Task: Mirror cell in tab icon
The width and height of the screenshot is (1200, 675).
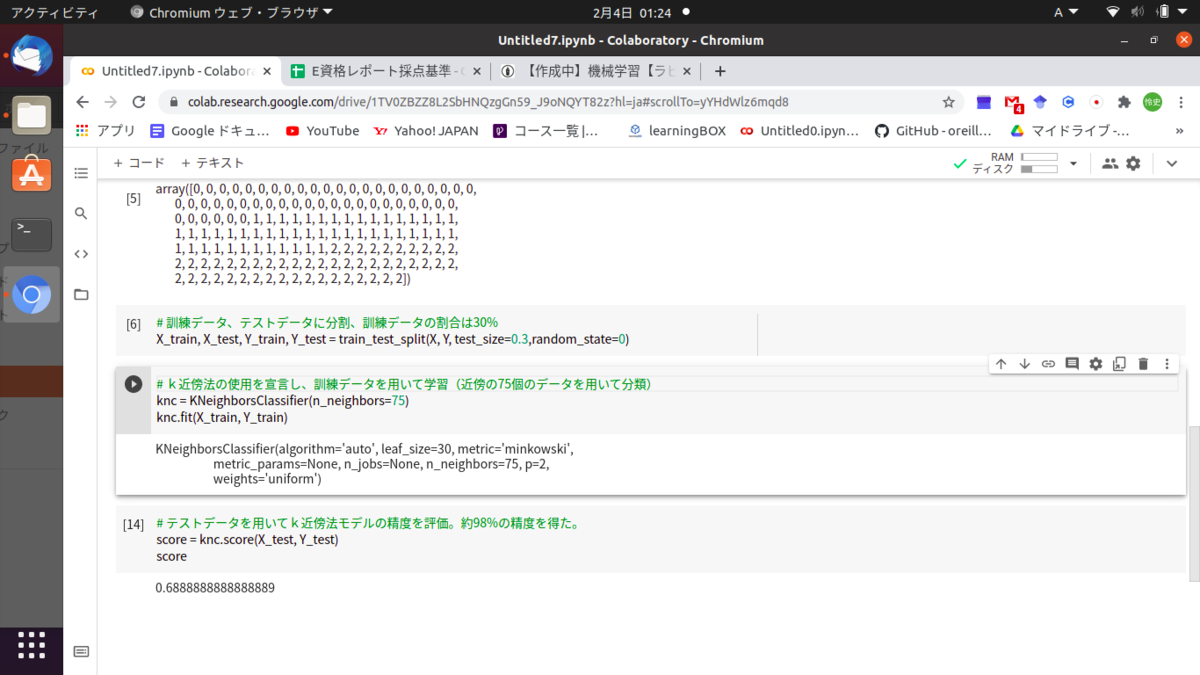Action: point(1119,364)
